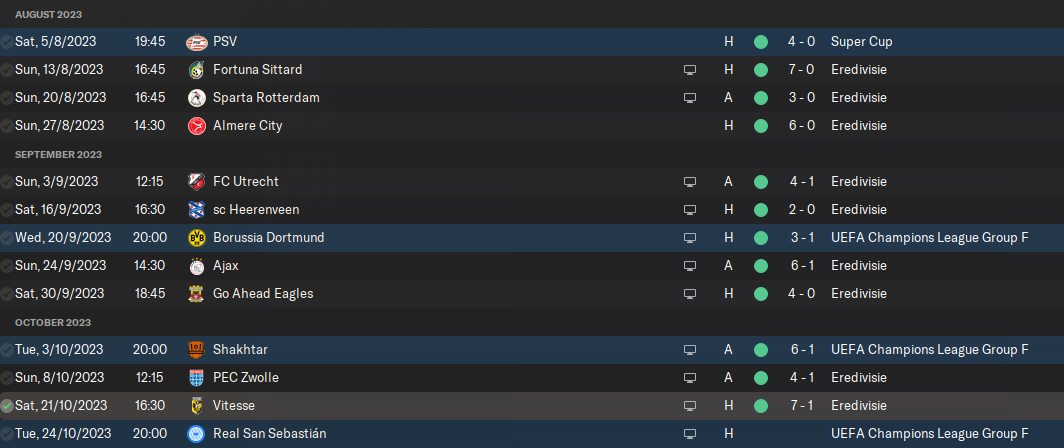Click the Vitesse club badge icon
Image resolution: width=1064 pixels, height=448 pixels.
tap(196, 406)
